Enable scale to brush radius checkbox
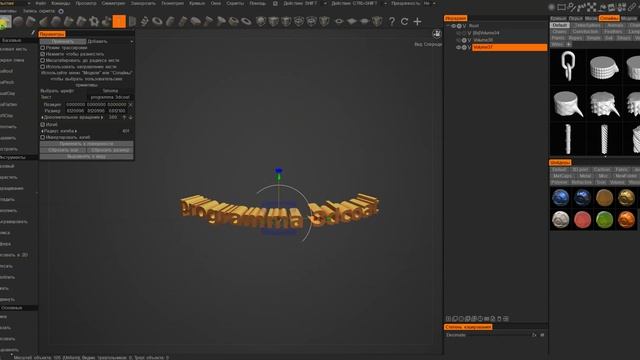 click(x=42, y=60)
